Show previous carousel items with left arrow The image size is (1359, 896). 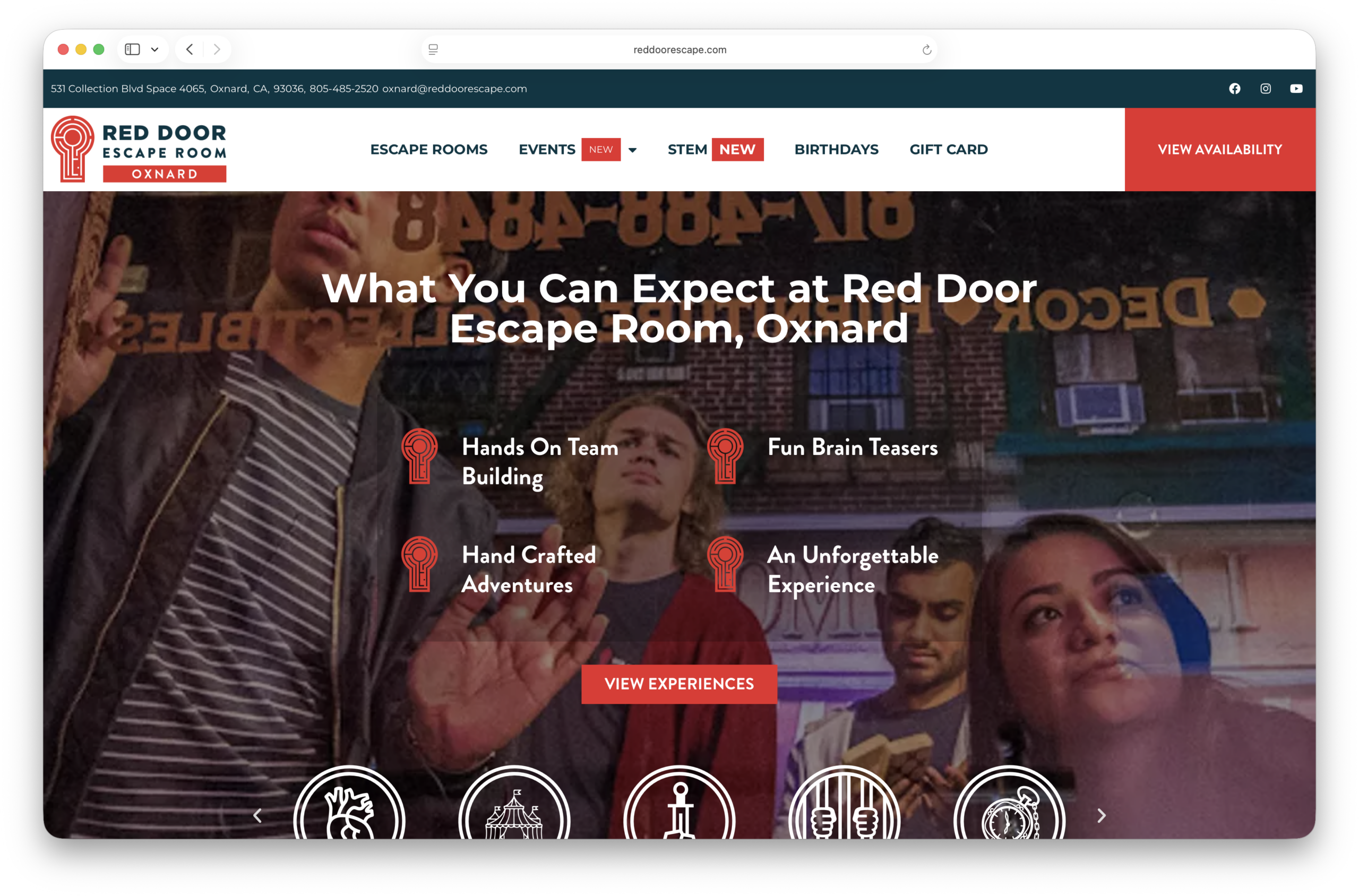click(x=257, y=815)
